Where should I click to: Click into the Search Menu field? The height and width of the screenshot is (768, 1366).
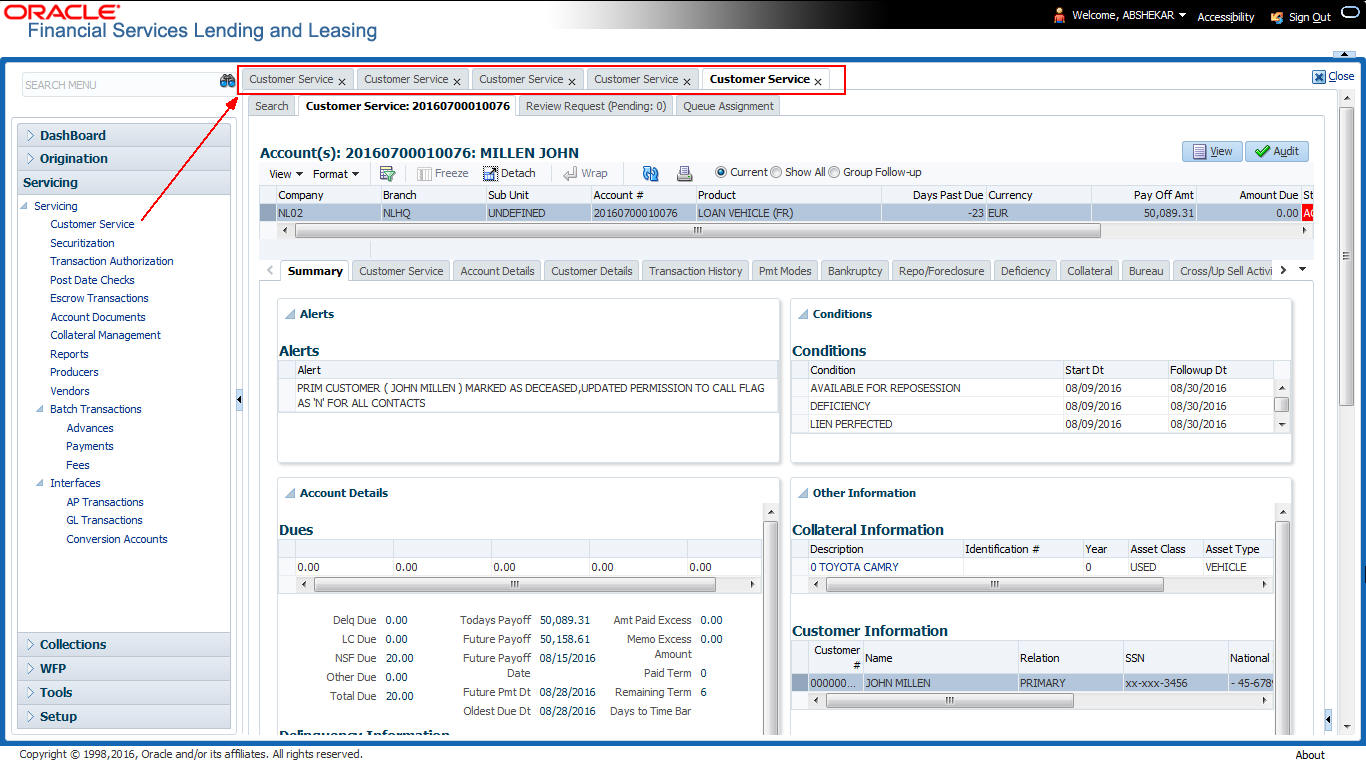(x=119, y=85)
